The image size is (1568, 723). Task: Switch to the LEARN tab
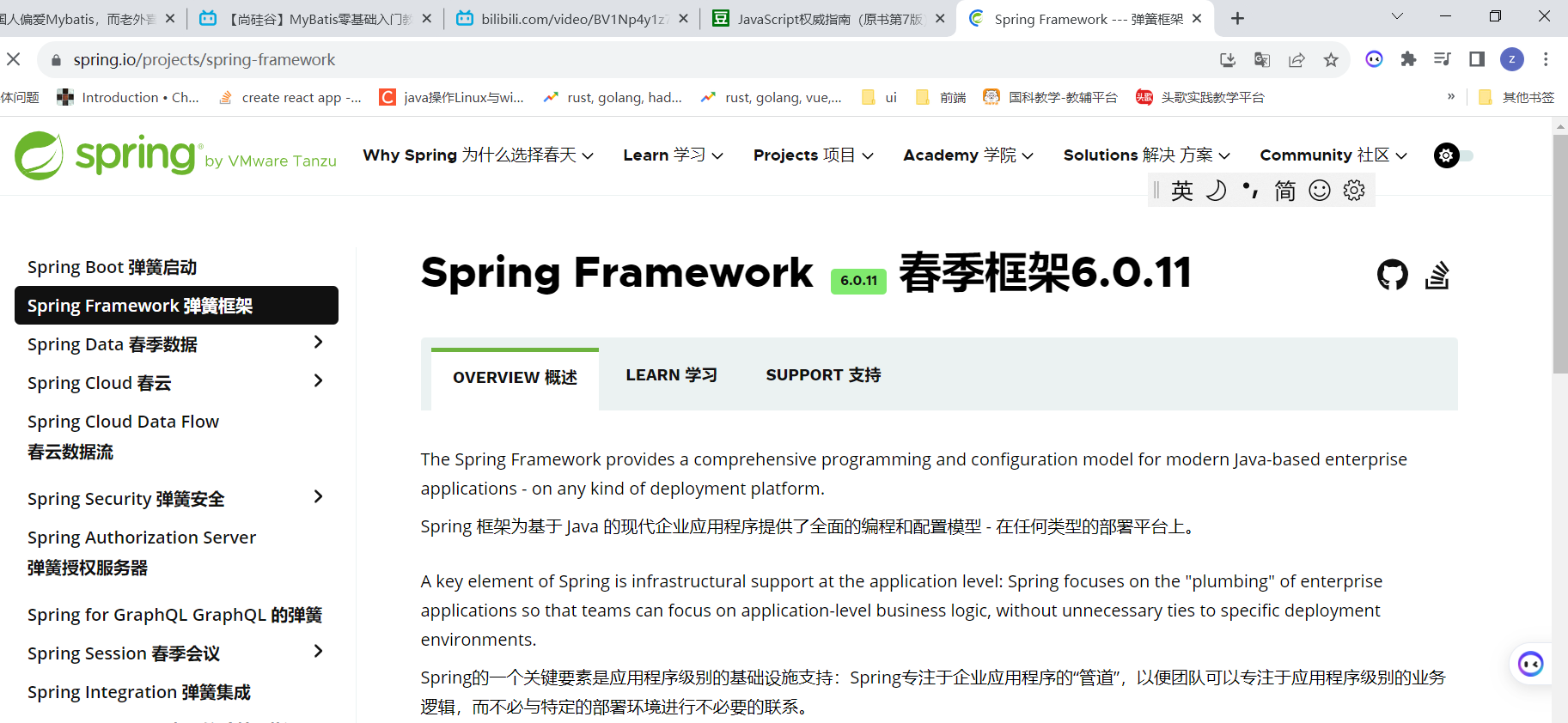(671, 375)
